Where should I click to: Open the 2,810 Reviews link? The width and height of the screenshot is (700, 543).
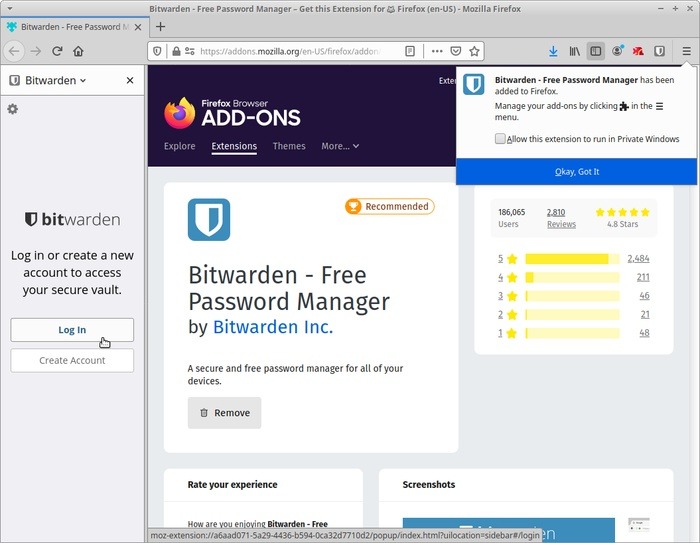pos(561,218)
